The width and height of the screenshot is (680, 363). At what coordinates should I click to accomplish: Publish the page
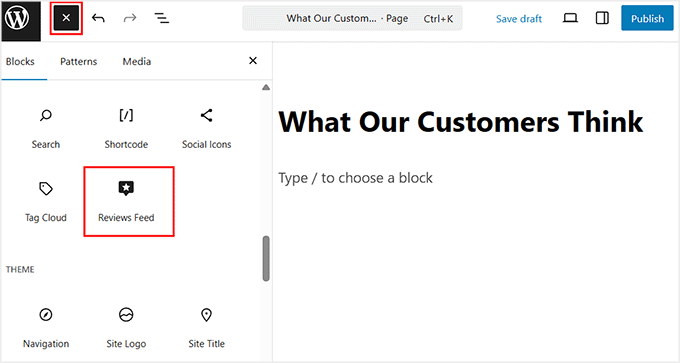click(x=647, y=18)
